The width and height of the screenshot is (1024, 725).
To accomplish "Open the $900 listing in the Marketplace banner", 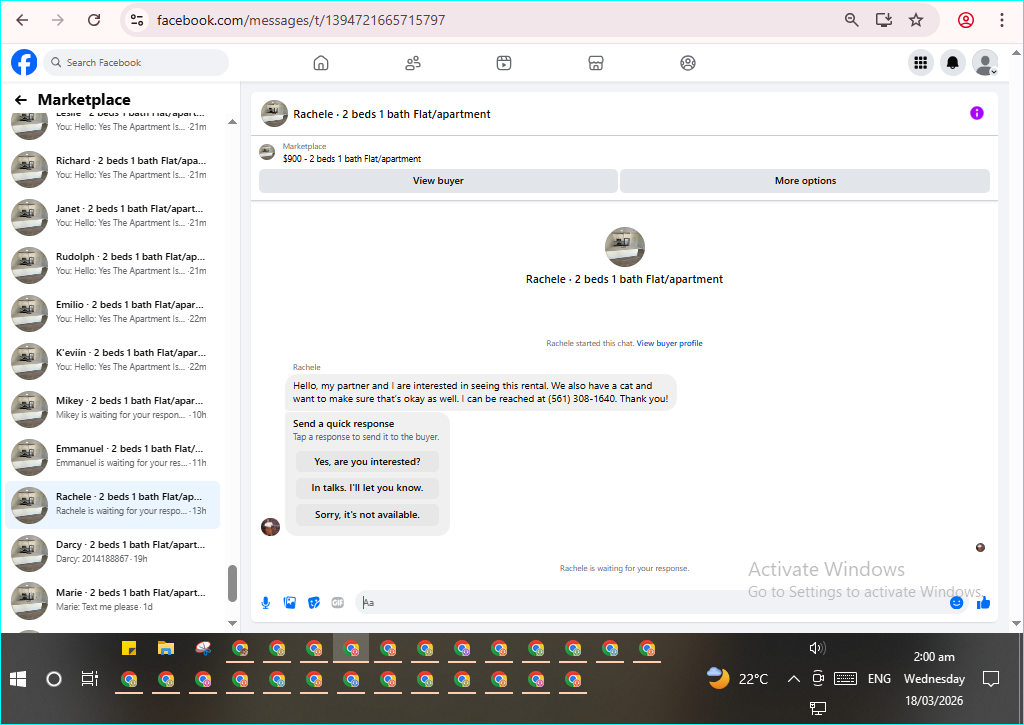I will [352, 159].
